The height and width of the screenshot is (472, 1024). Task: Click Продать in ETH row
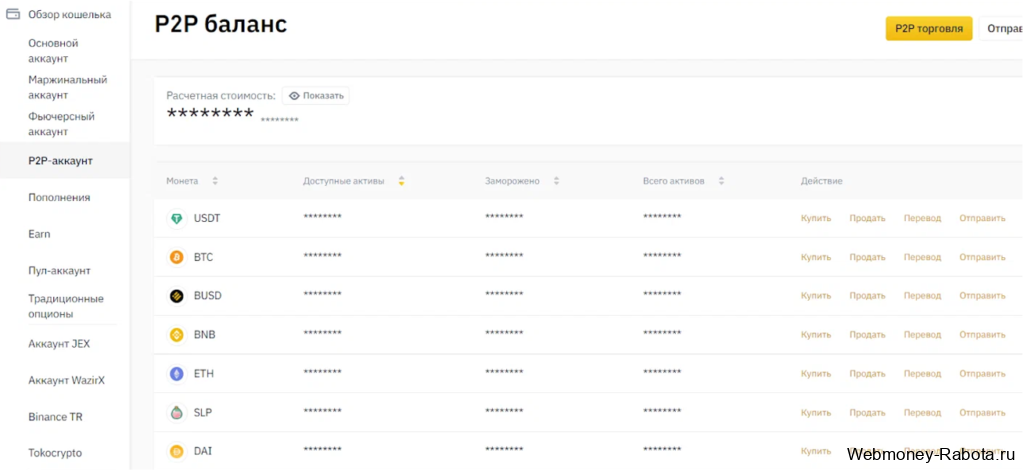(x=867, y=373)
